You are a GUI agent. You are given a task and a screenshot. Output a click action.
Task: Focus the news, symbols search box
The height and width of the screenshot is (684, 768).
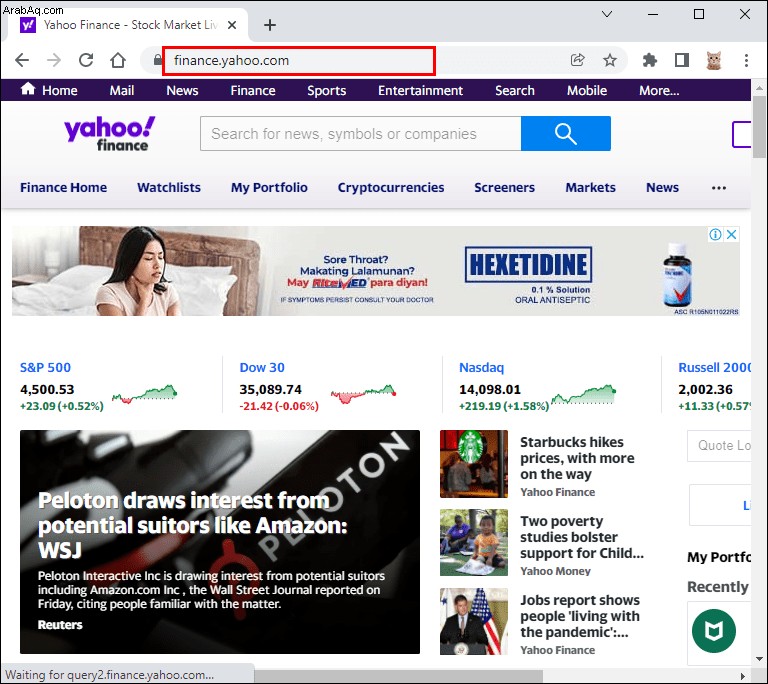point(360,133)
